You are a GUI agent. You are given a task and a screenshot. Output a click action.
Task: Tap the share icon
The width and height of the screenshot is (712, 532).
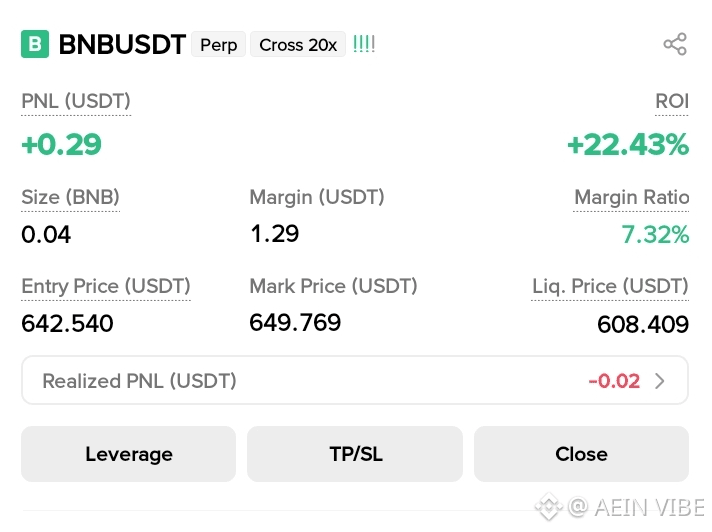coord(675,44)
